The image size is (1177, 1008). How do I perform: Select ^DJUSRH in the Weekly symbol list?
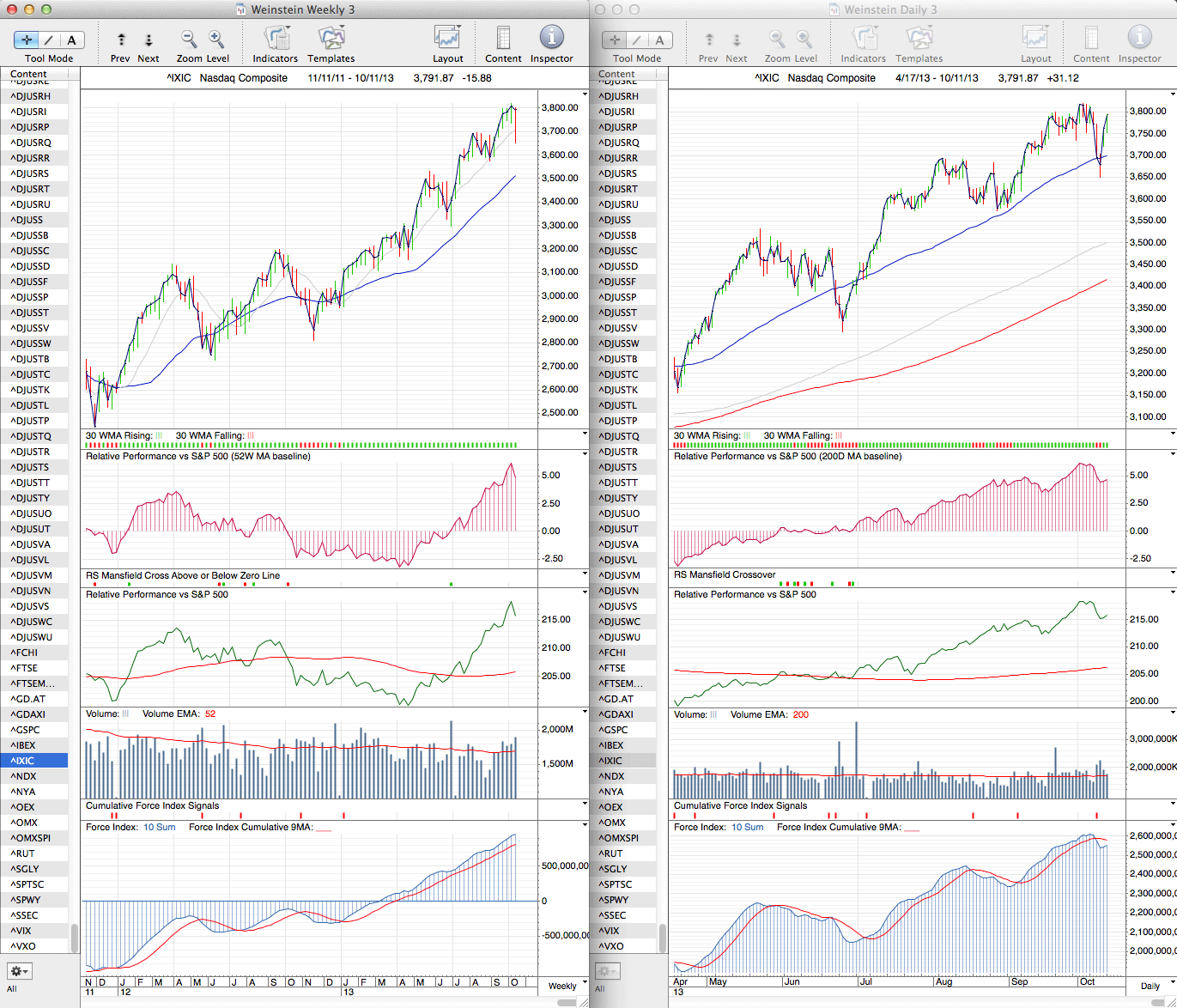34,96
